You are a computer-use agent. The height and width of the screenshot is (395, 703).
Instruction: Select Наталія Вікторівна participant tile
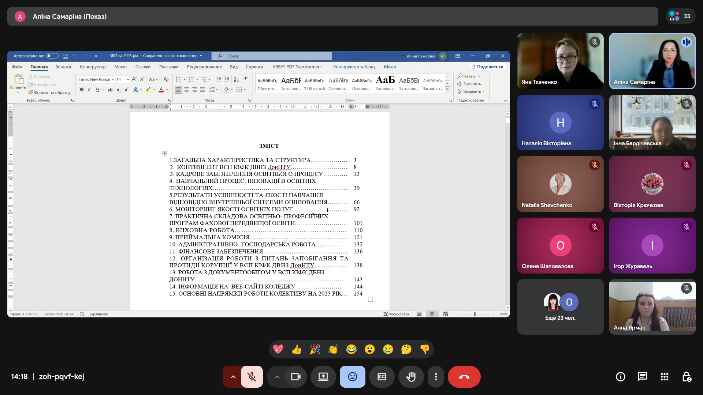tap(560, 122)
